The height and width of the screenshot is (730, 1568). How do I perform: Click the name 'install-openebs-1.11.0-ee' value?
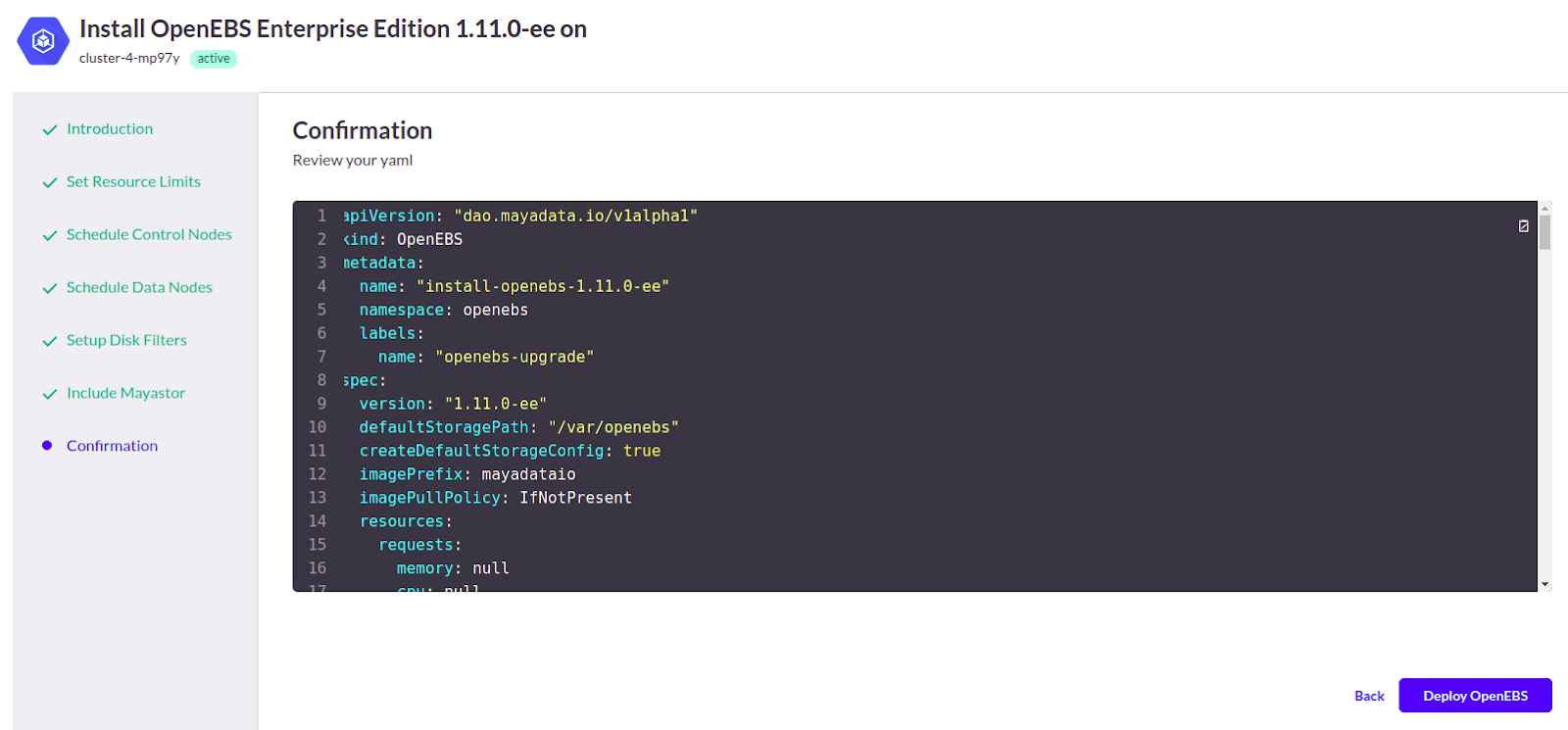point(543,286)
